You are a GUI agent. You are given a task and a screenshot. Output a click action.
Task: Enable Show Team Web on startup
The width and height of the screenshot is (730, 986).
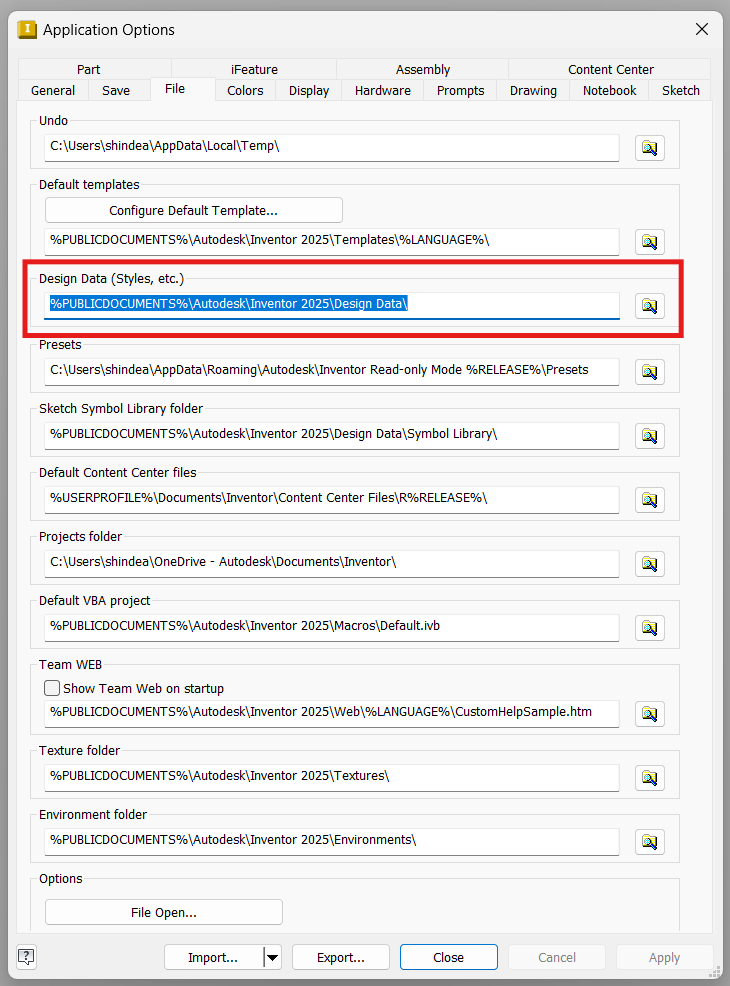point(51,688)
